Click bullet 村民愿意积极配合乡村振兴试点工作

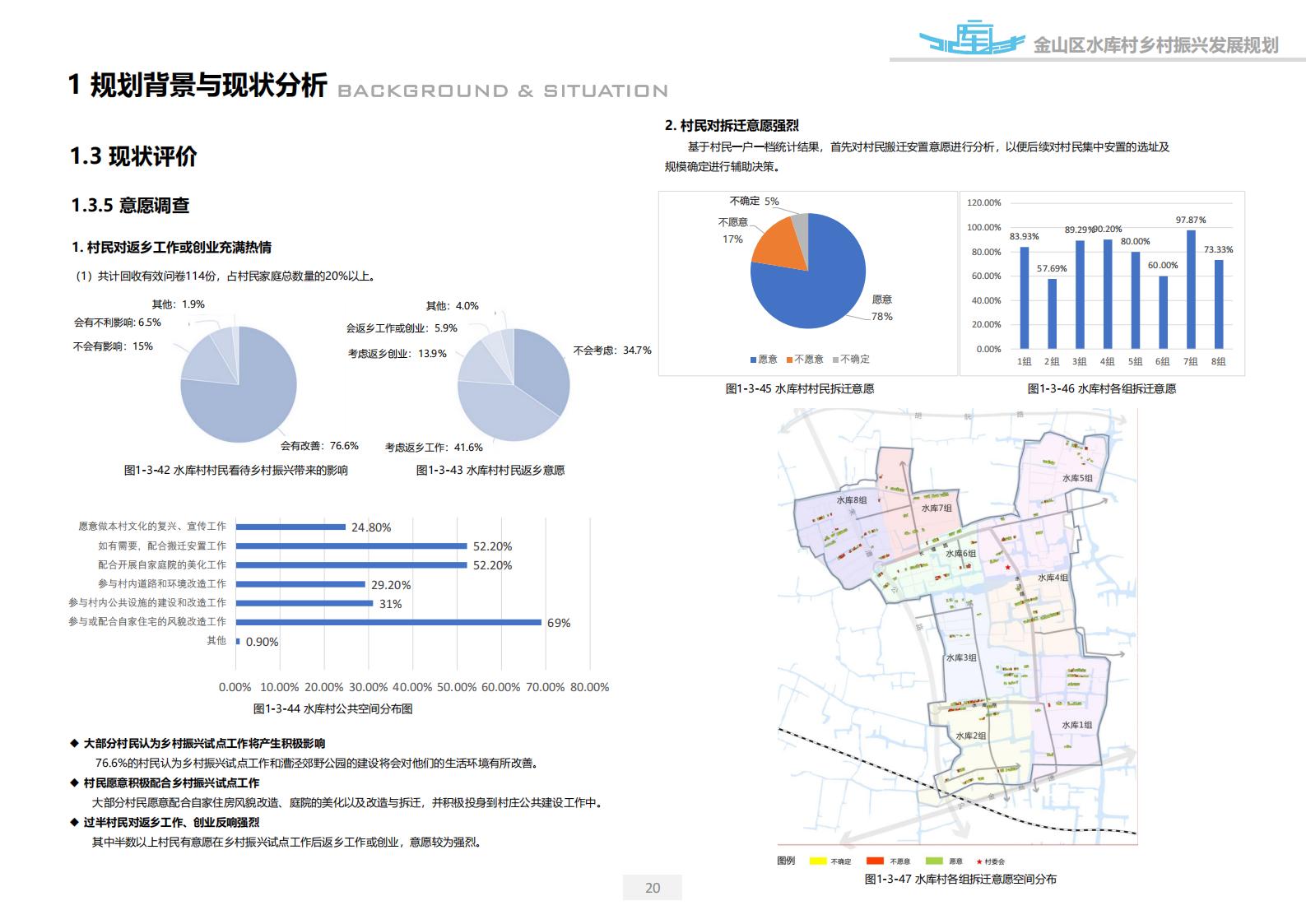tap(171, 783)
